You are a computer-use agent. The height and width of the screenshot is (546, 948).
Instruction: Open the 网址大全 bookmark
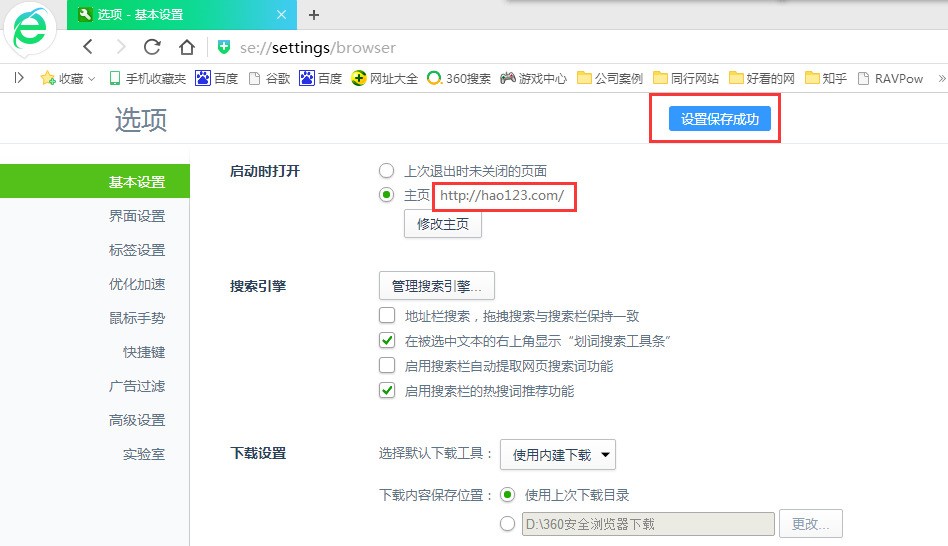tap(385, 78)
